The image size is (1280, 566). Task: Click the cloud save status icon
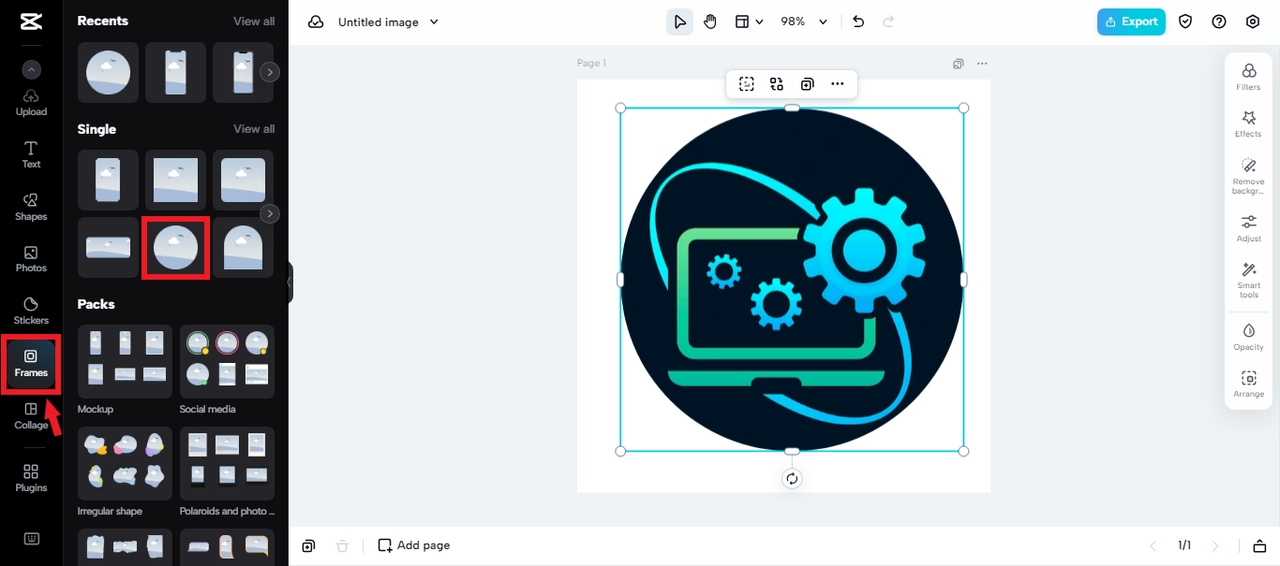pyautogui.click(x=316, y=22)
